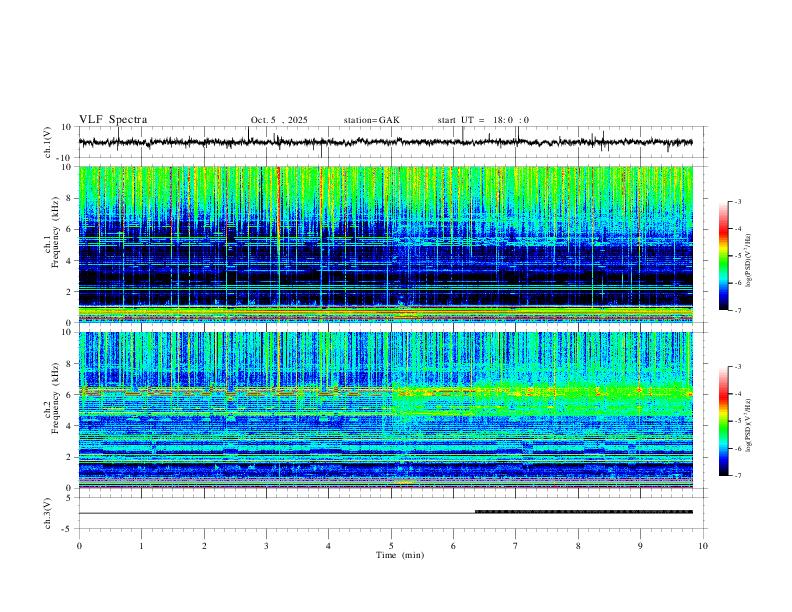Click the "9" tick label on time axis
This screenshot has height=612, width=792.
640,546
